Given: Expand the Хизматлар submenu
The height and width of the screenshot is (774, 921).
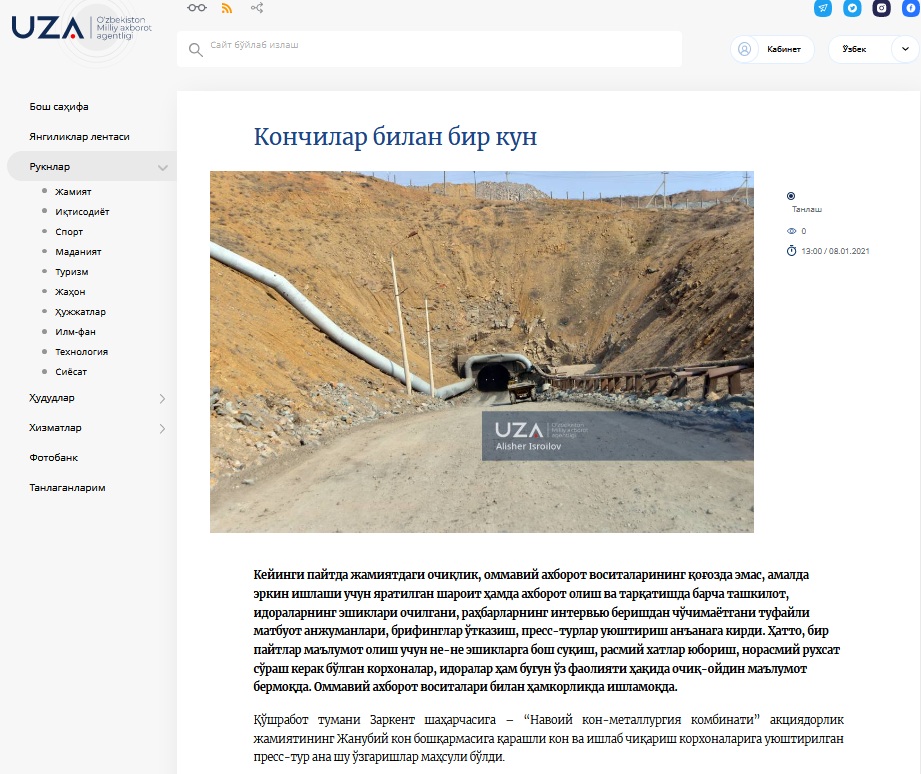Looking at the screenshot, I should 163,428.
